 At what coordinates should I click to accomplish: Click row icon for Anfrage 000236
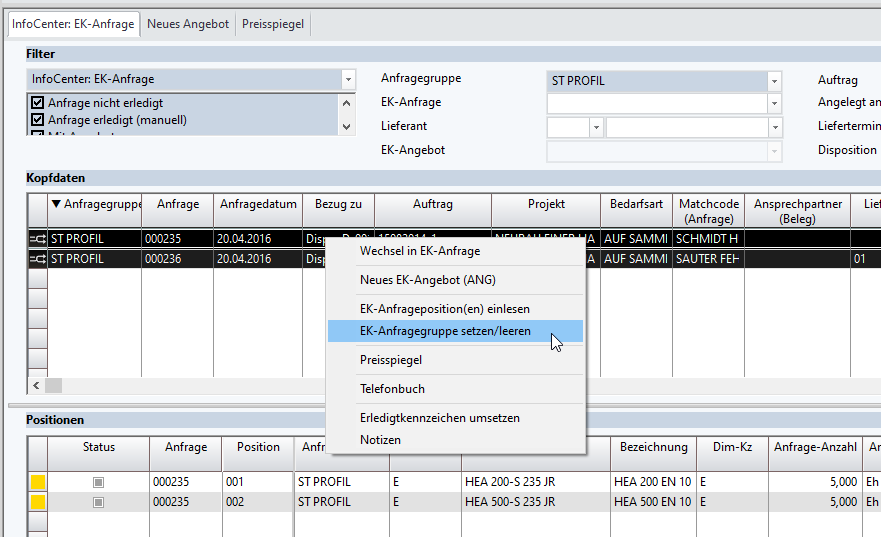(38, 259)
